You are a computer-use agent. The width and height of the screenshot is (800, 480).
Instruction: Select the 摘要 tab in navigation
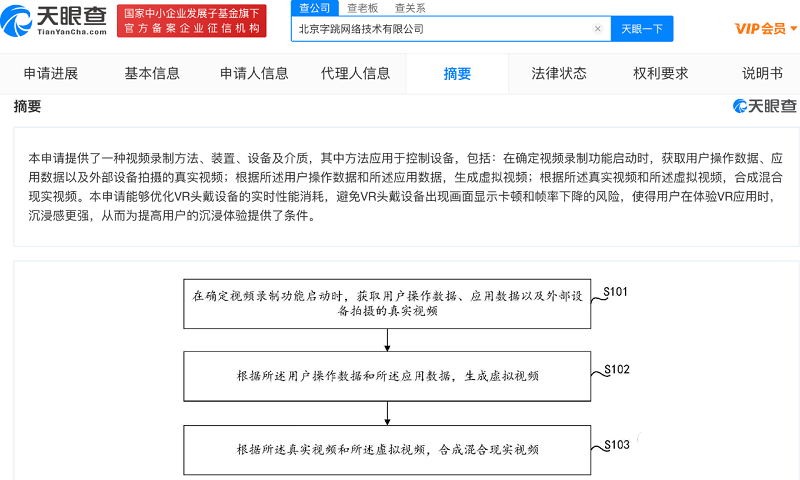tap(457, 73)
